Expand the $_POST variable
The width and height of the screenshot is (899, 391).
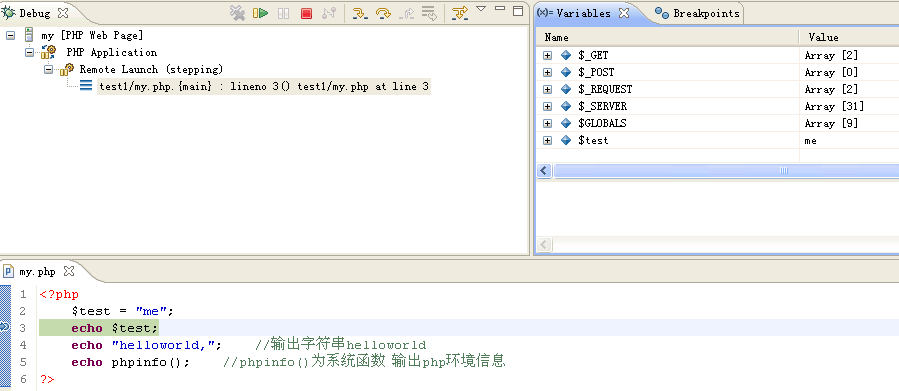click(x=548, y=73)
